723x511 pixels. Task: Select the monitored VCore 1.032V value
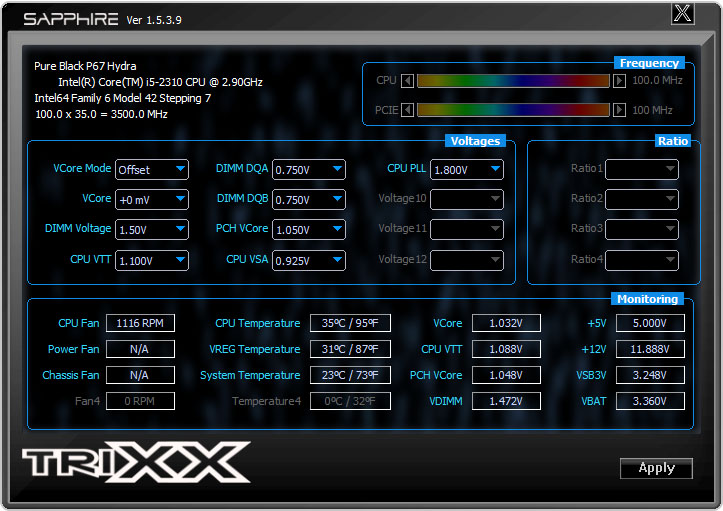(x=506, y=323)
